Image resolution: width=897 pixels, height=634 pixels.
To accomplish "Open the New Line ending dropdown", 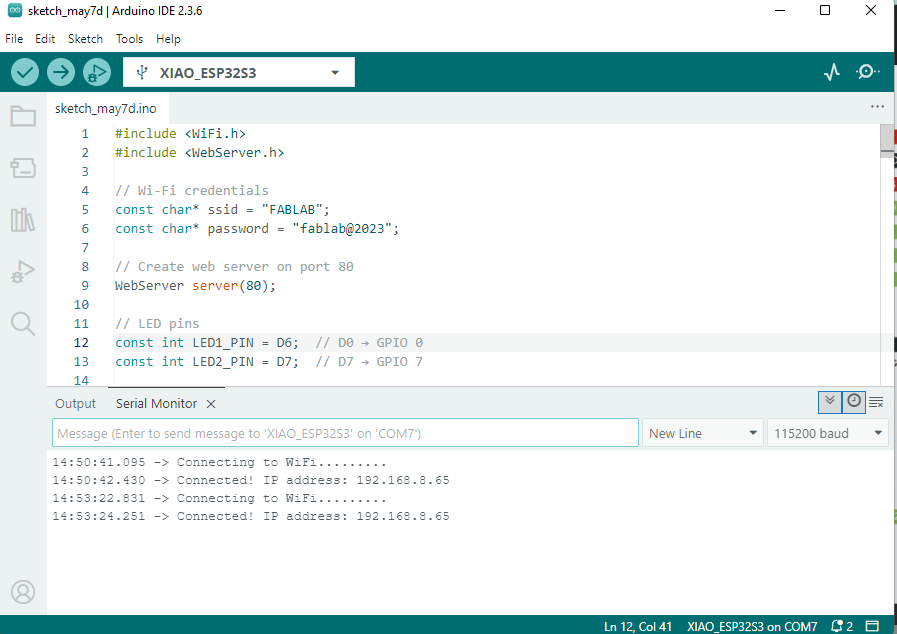I will 703,433.
